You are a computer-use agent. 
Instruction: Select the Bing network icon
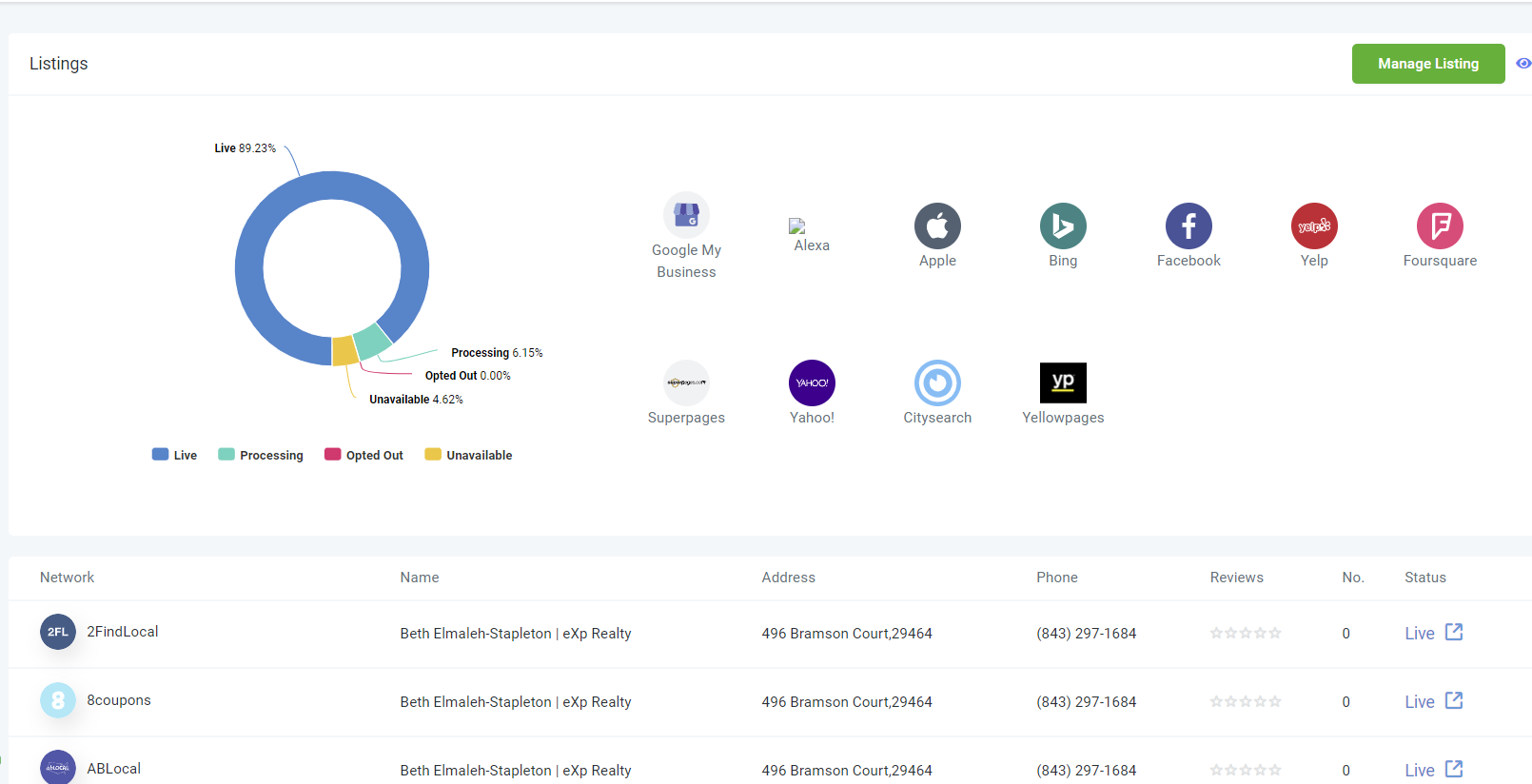(x=1063, y=226)
